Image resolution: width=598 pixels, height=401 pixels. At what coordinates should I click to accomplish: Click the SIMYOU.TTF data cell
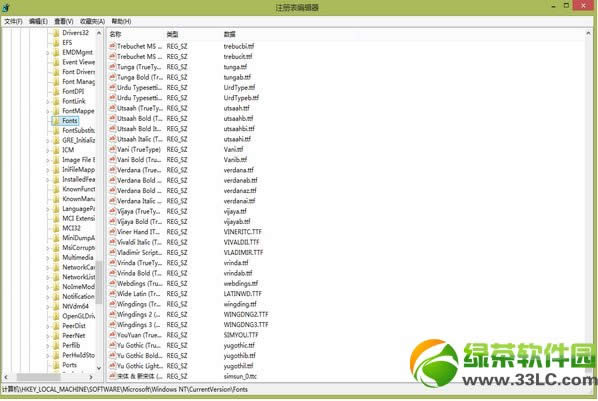241,335
